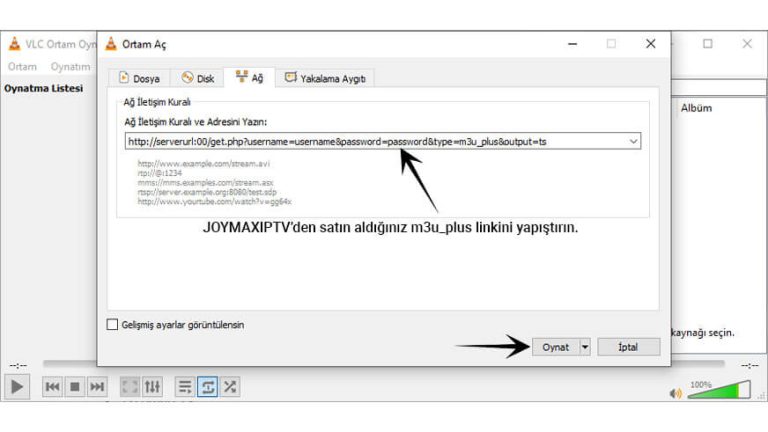
Task: Open the Ortam menu in VLC
Action: coord(22,67)
